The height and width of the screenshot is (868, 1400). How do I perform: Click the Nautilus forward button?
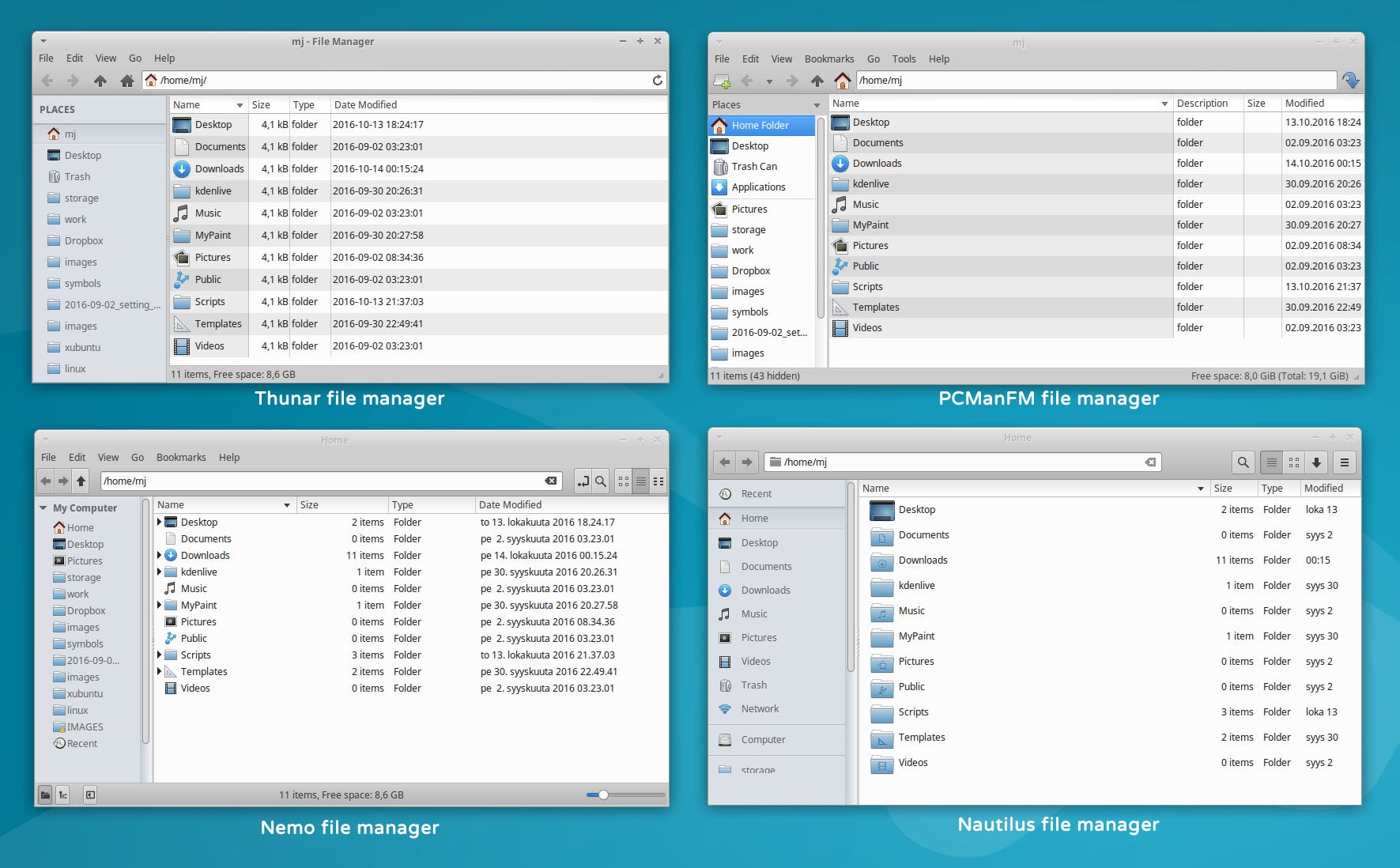click(747, 462)
